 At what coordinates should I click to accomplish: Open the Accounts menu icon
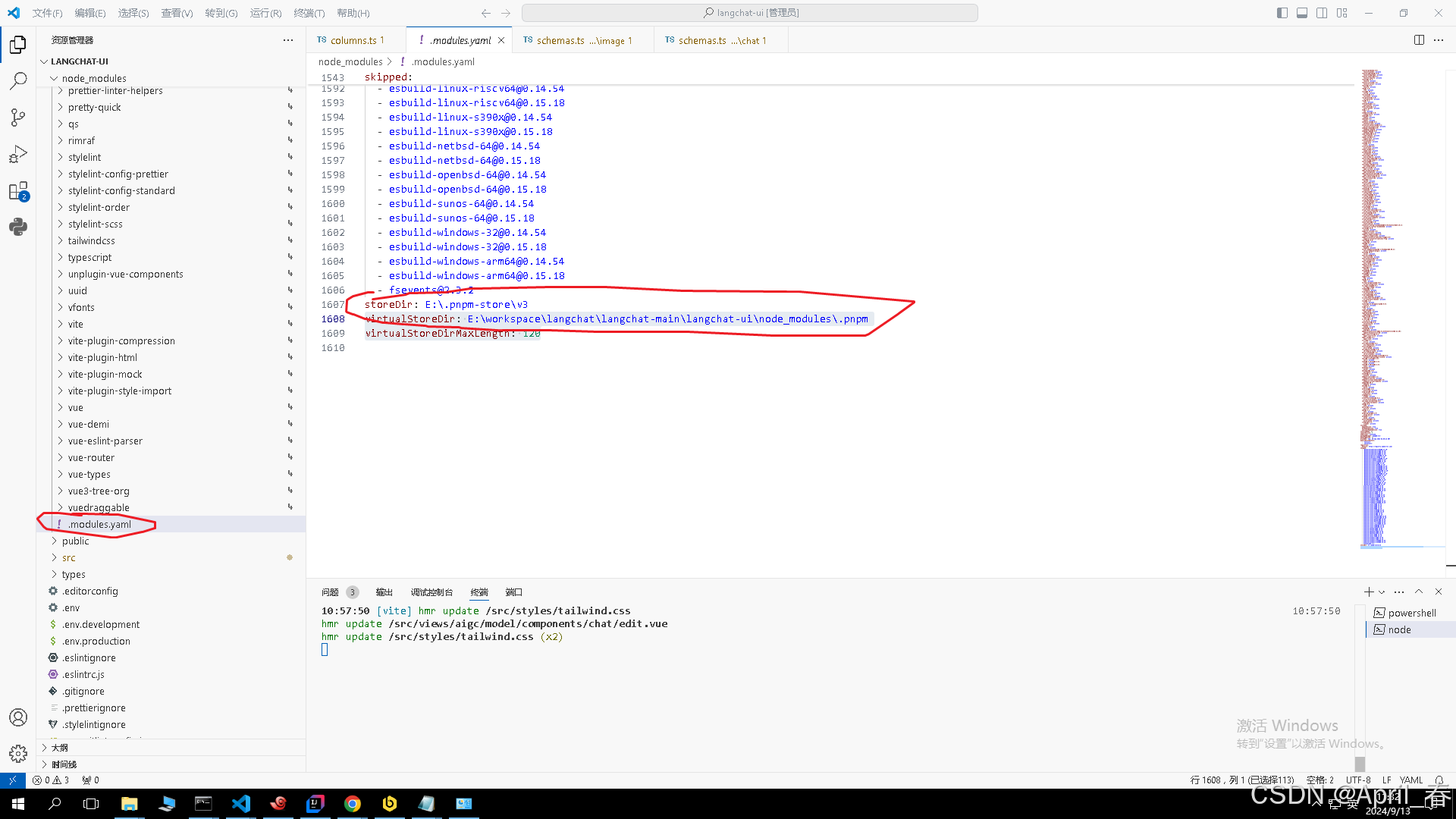(x=18, y=717)
